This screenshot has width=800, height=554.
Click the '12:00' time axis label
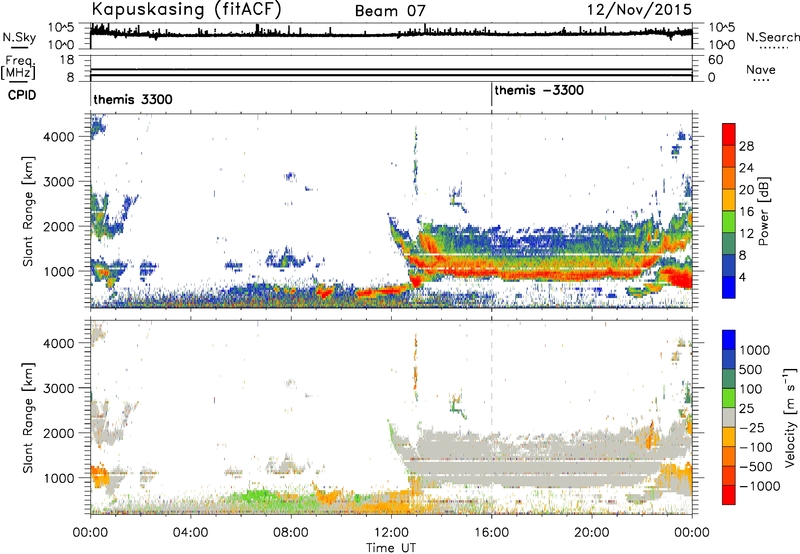tap(390, 533)
